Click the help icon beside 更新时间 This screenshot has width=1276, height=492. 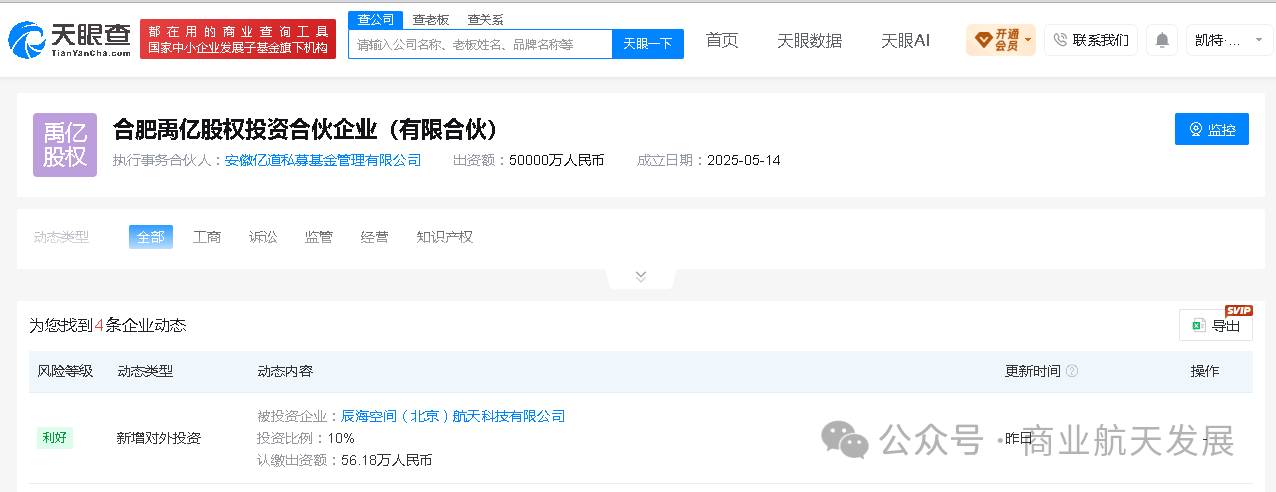pyautogui.click(x=1072, y=371)
